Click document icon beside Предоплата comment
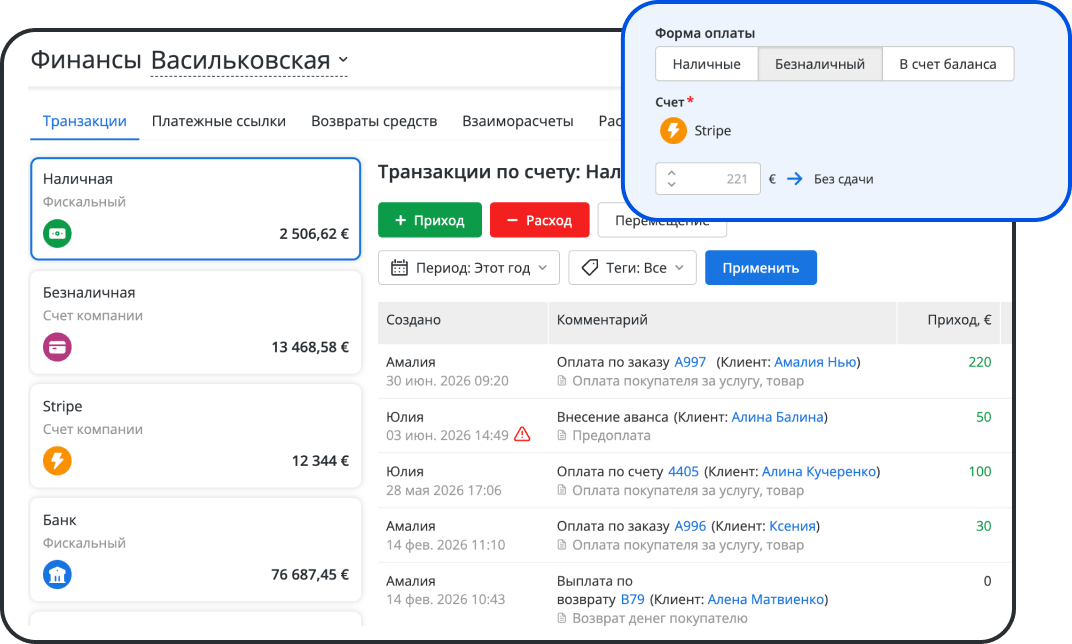The width and height of the screenshot is (1072, 644). 562,435
